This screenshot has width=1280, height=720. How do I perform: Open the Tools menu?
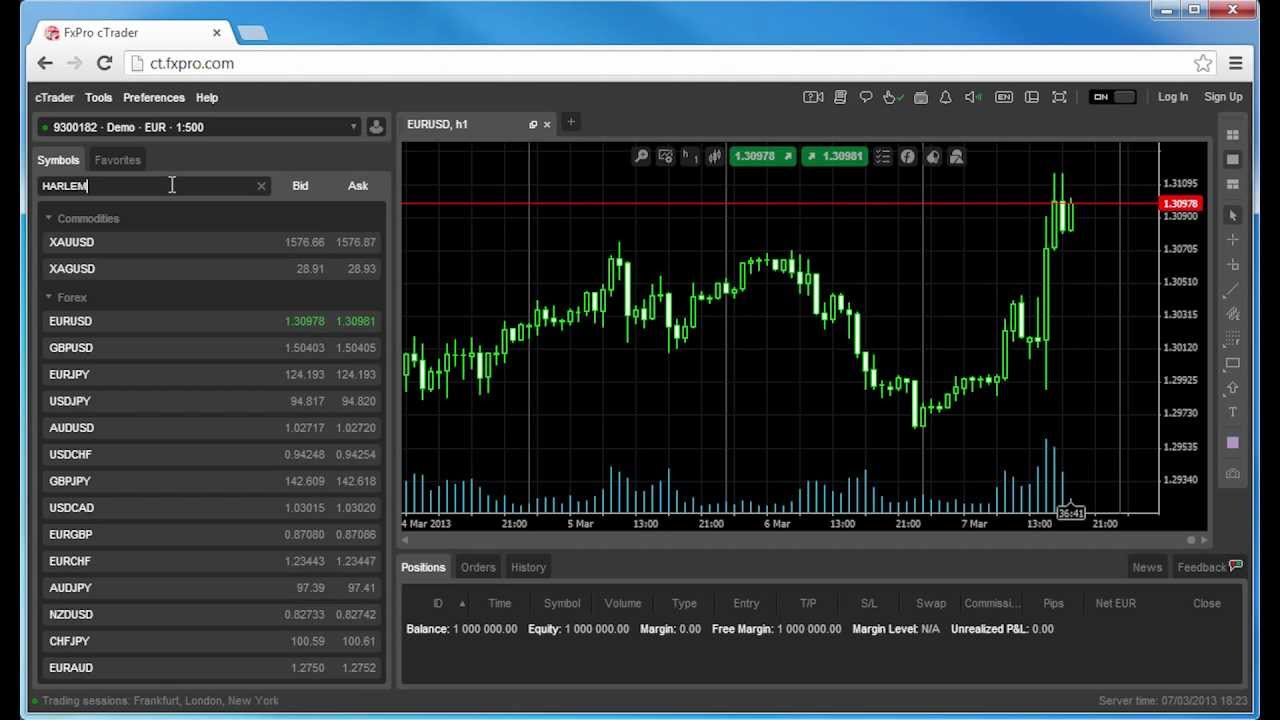[98, 98]
